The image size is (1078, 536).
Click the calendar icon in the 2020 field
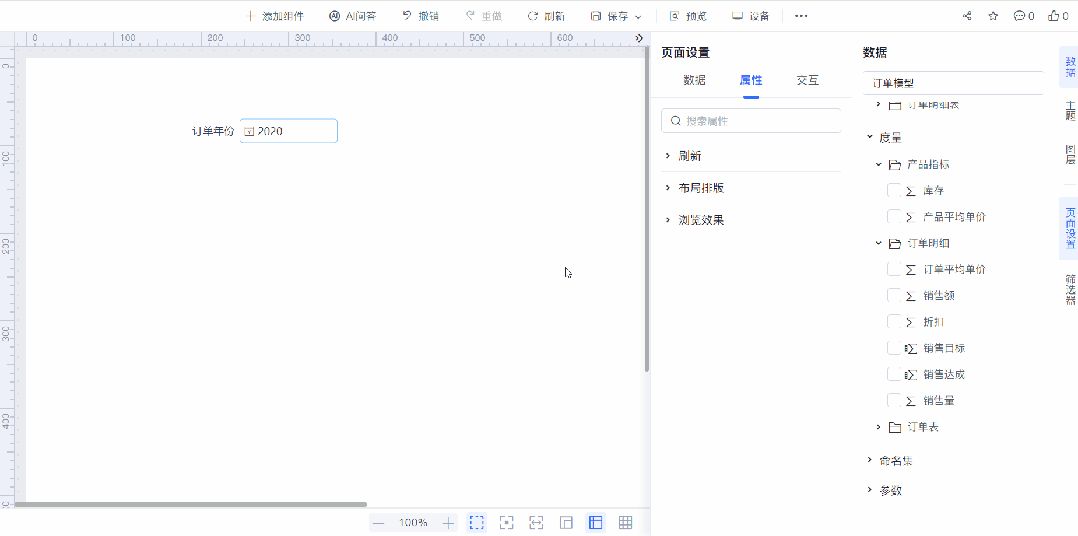[x=250, y=131]
